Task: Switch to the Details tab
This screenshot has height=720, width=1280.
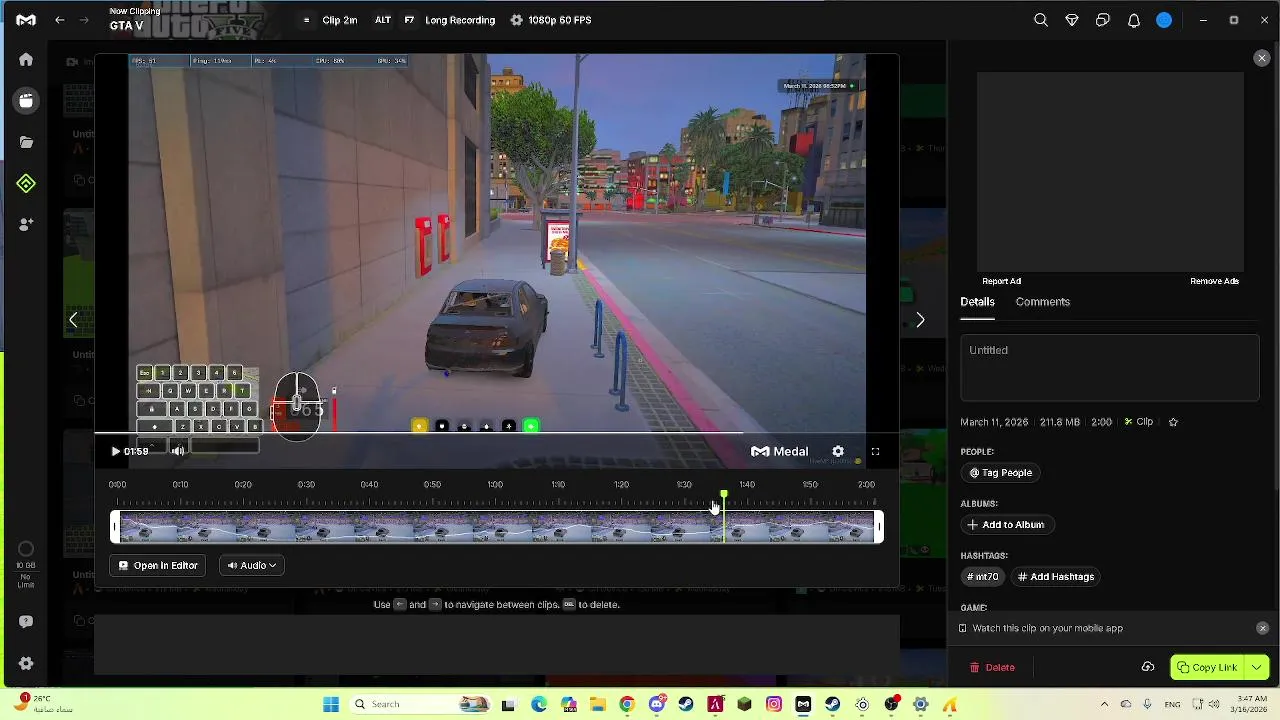Action: [977, 302]
